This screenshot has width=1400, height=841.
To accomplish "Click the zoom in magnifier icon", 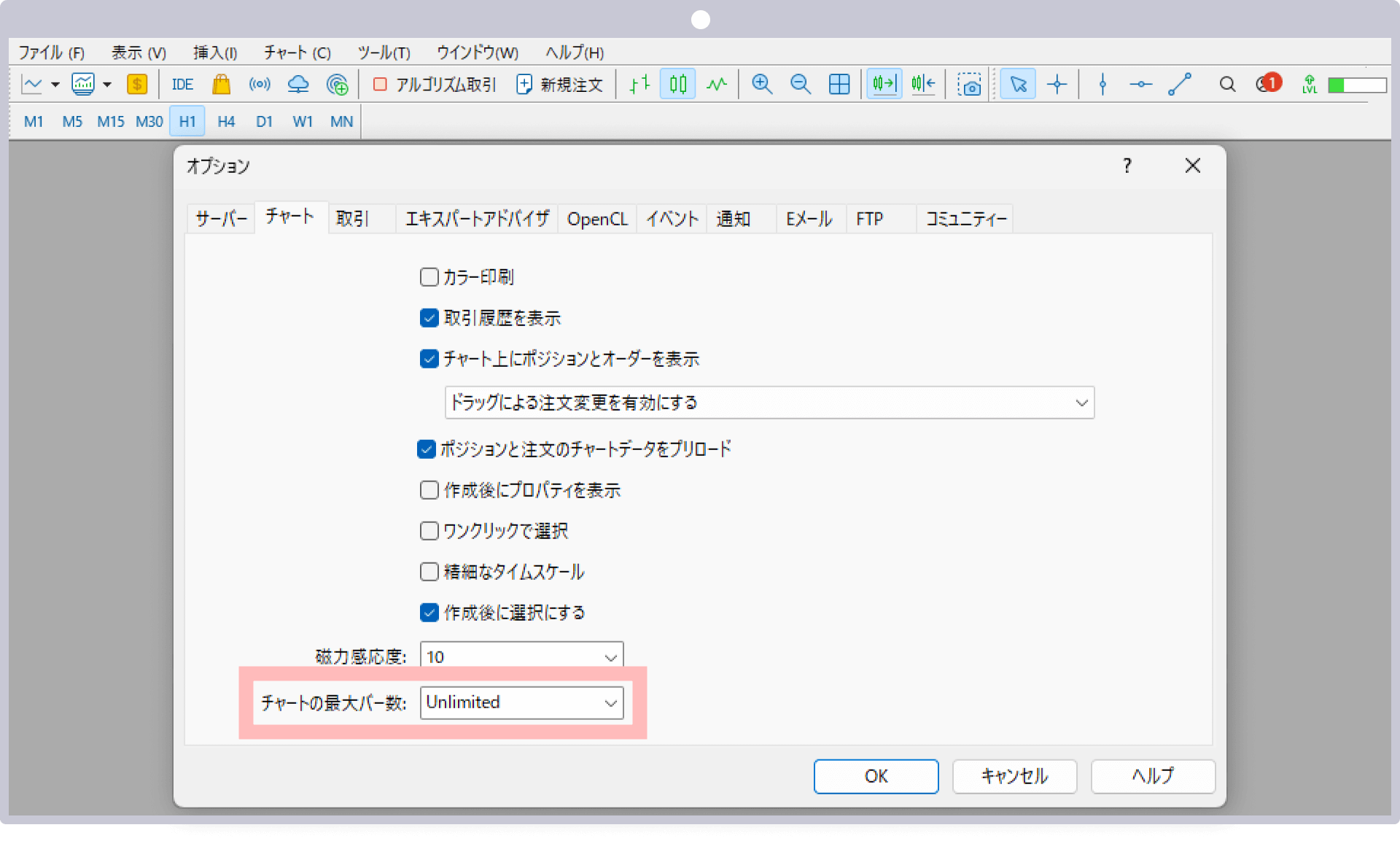I will point(762,85).
